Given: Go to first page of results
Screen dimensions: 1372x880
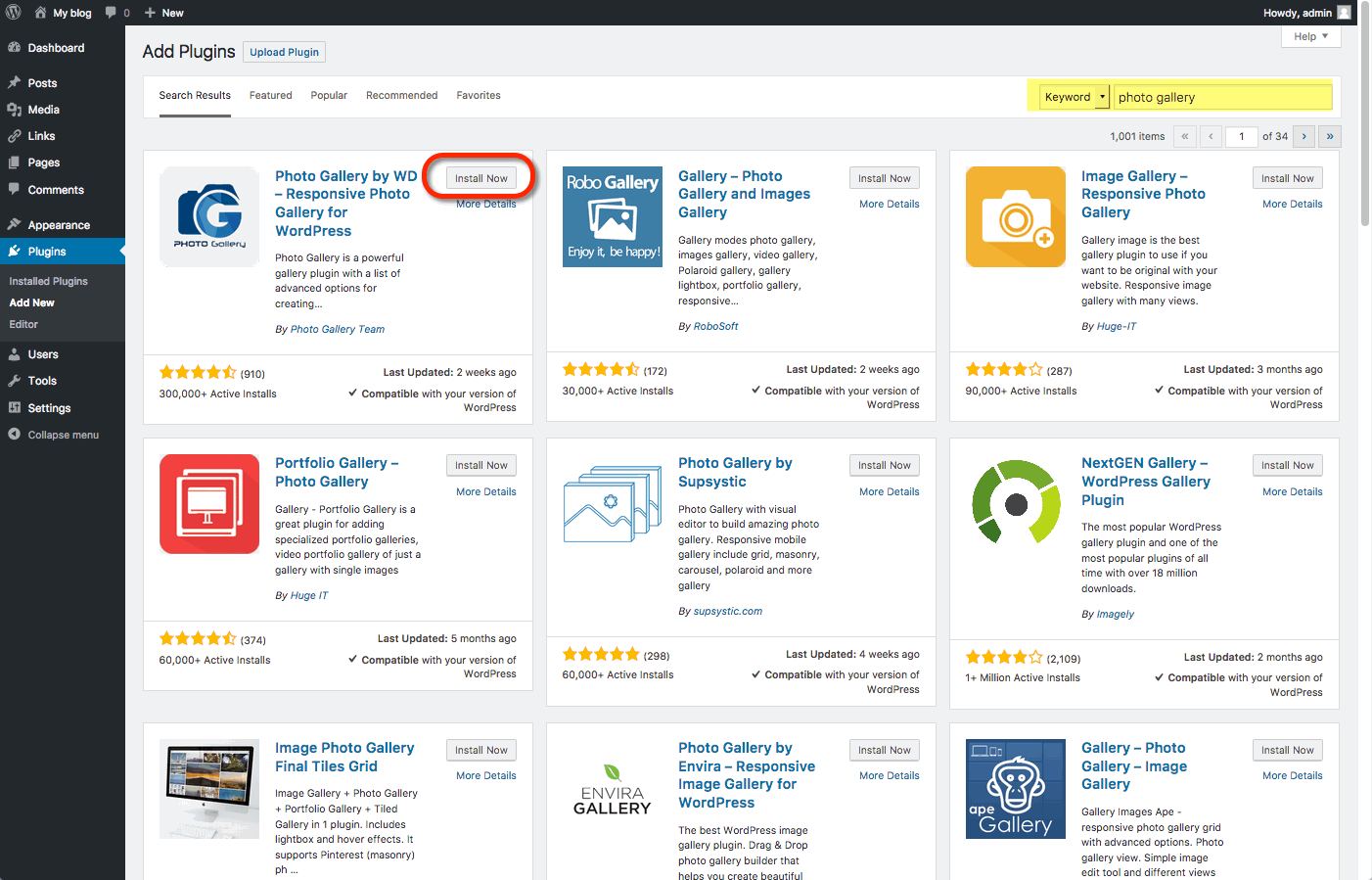Looking at the screenshot, I should pos(1185,136).
